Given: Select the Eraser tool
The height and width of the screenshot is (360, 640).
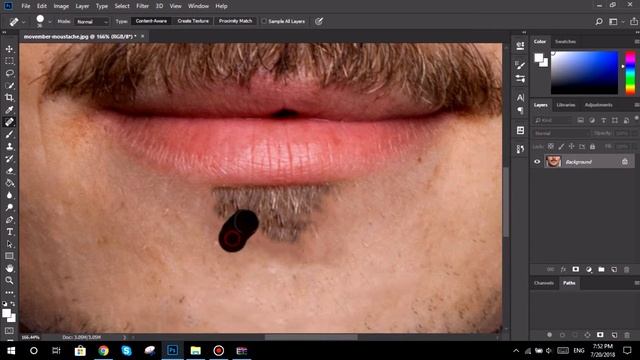Looking at the screenshot, I should (9, 171).
